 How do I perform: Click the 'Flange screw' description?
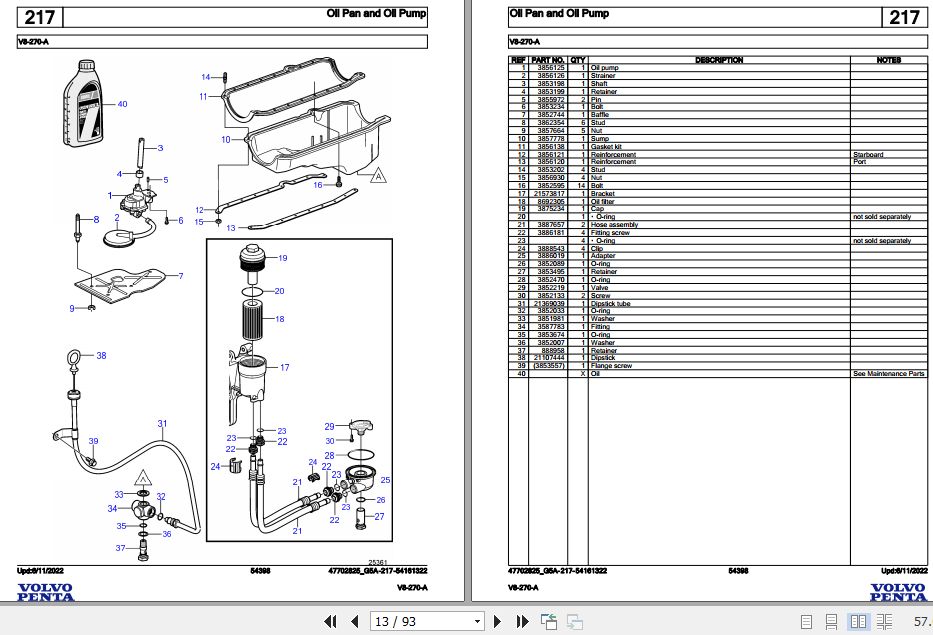[611, 366]
